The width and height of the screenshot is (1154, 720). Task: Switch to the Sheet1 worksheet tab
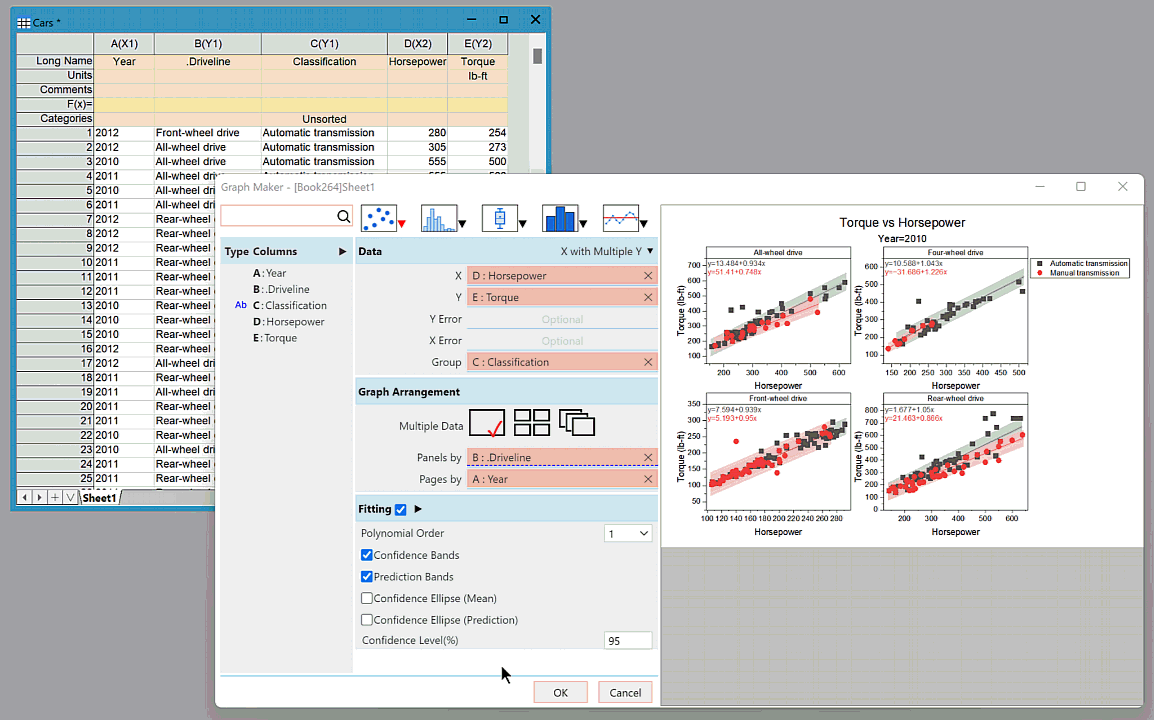tap(99, 498)
